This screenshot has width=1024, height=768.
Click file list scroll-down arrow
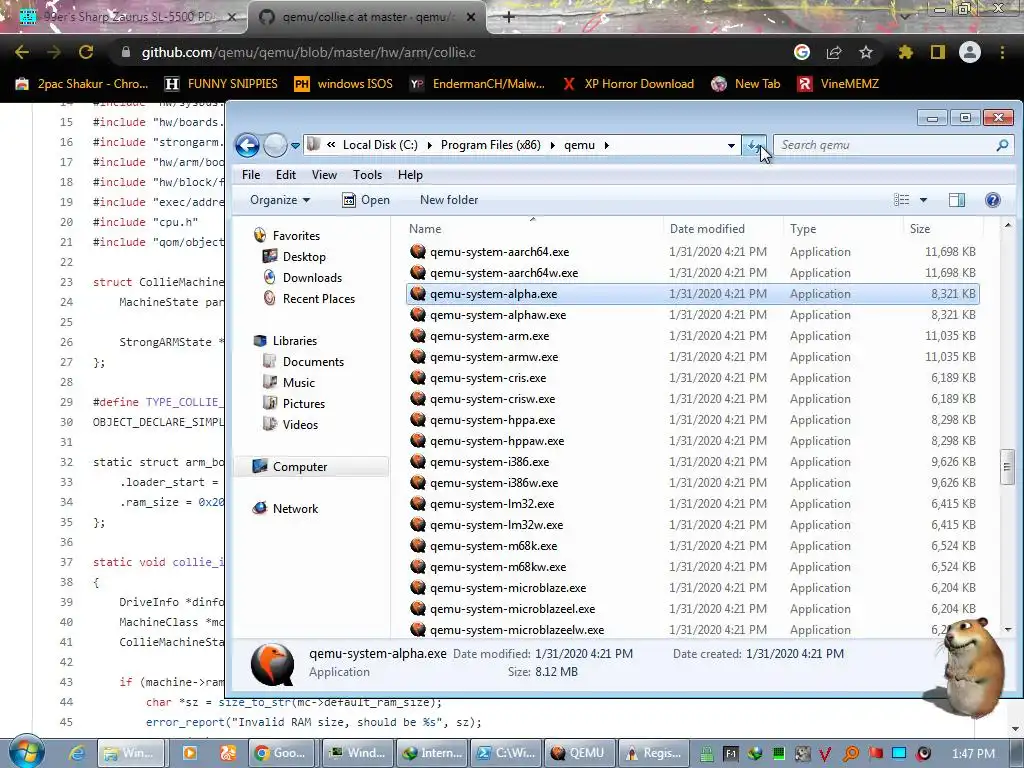tap(1007, 630)
